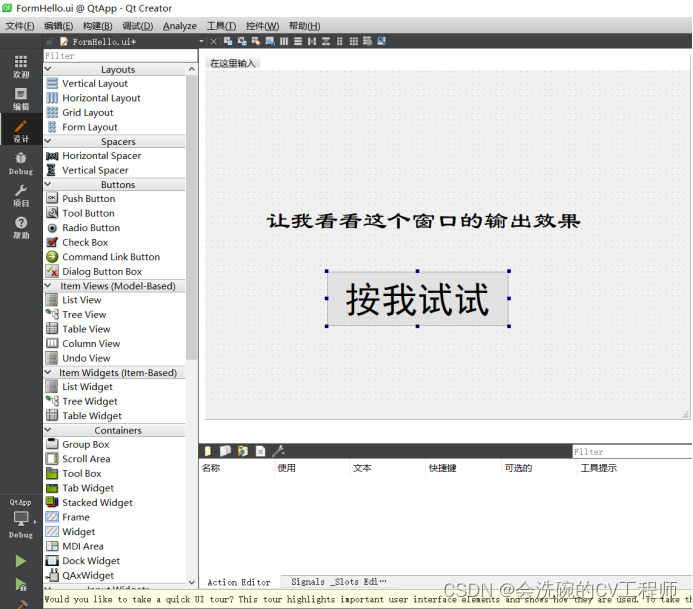Apply Lay Out Horizontally from toolbar
Image resolution: width=693 pixels, height=609 pixels.
pos(284,41)
